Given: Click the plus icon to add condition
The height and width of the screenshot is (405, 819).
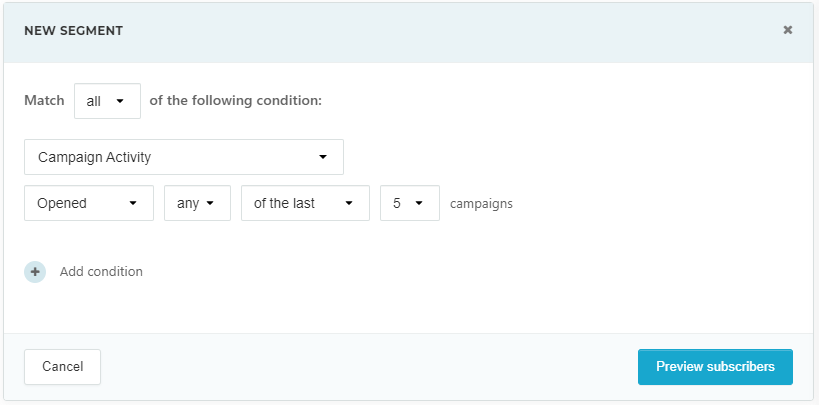Looking at the screenshot, I should pyautogui.click(x=35, y=272).
